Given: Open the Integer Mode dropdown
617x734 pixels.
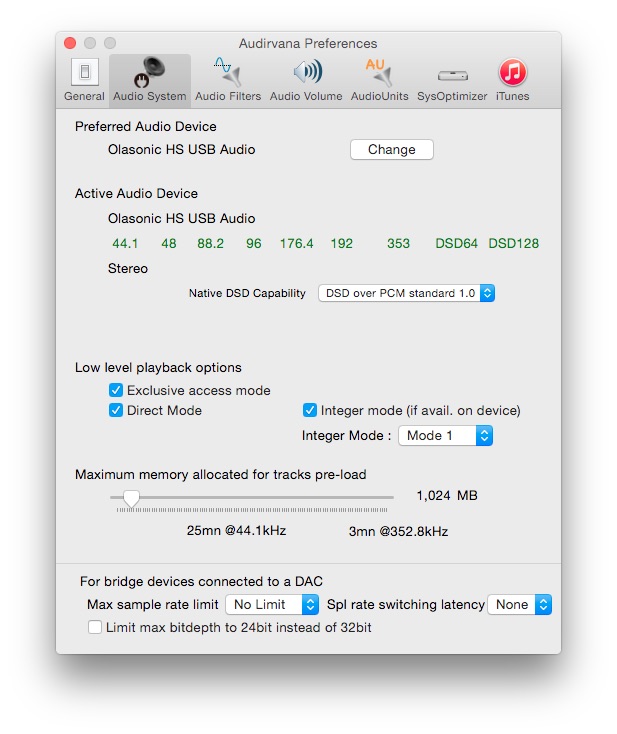Looking at the screenshot, I should point(445,435).
